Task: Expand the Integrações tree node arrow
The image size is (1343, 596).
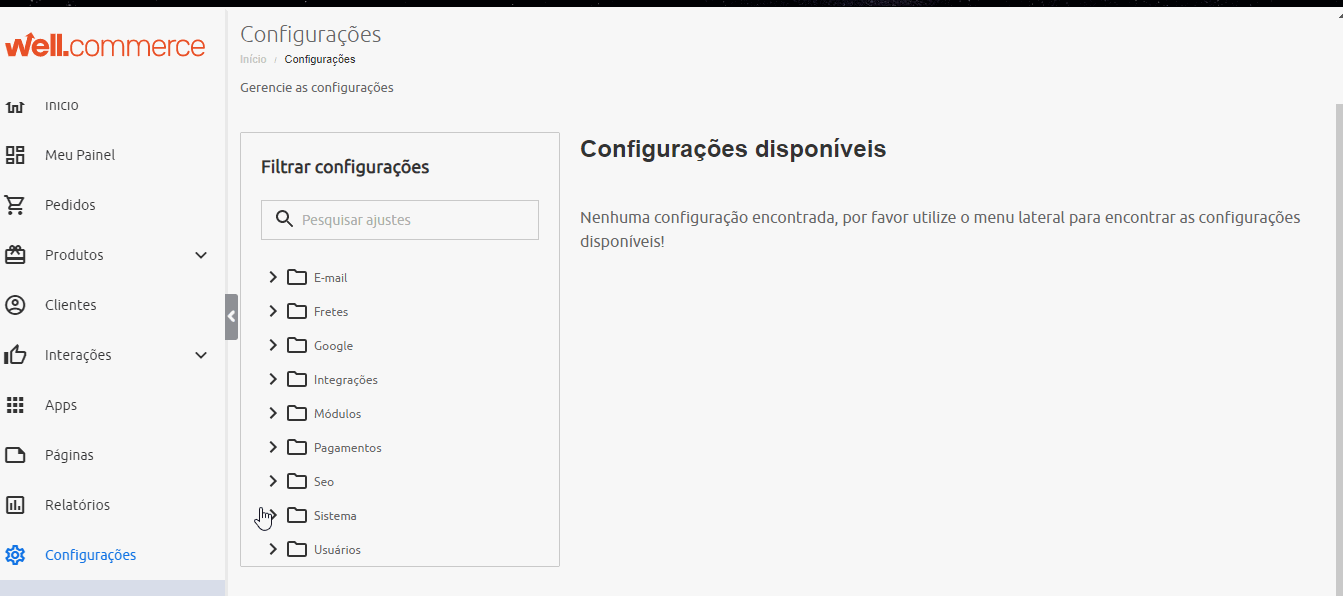Action: (273, 379)
